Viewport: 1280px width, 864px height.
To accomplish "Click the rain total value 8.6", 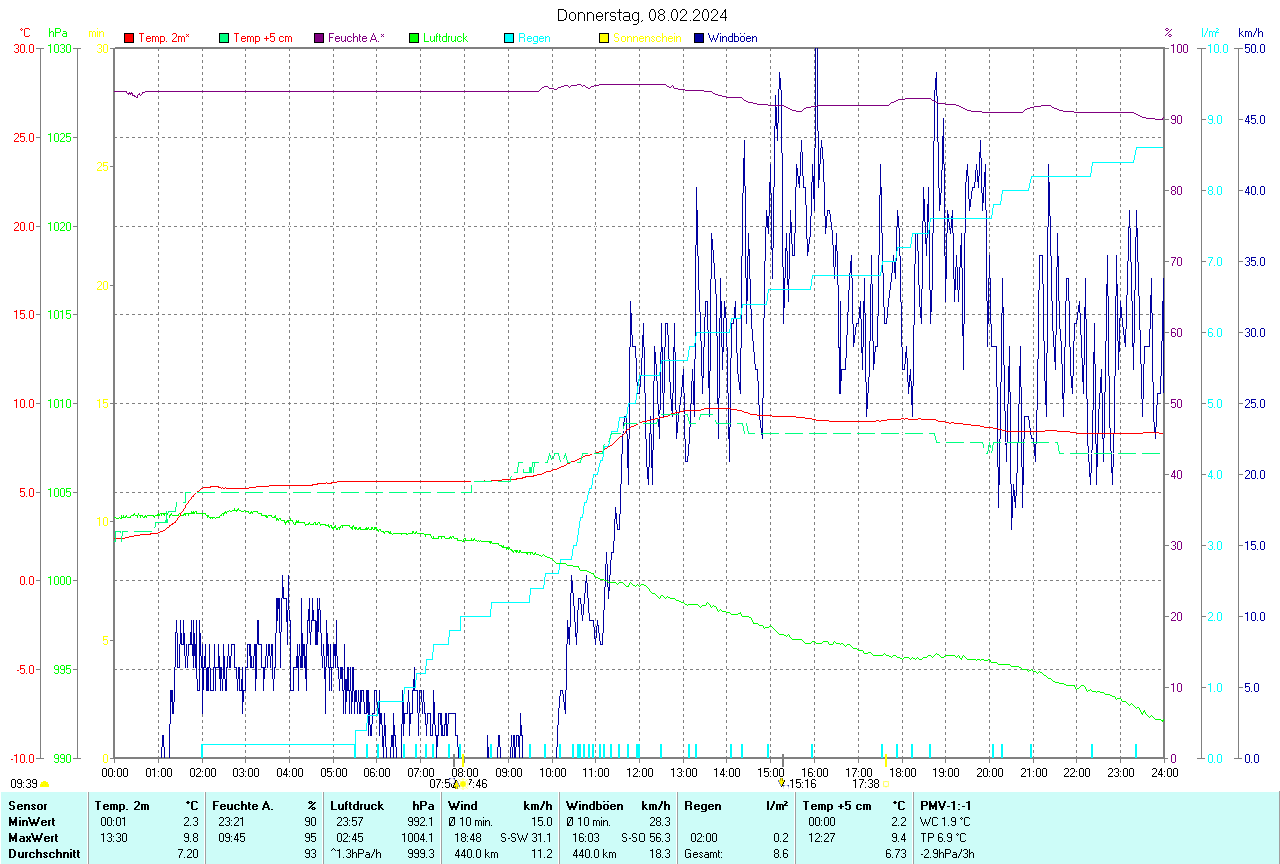I will (780, 854).
